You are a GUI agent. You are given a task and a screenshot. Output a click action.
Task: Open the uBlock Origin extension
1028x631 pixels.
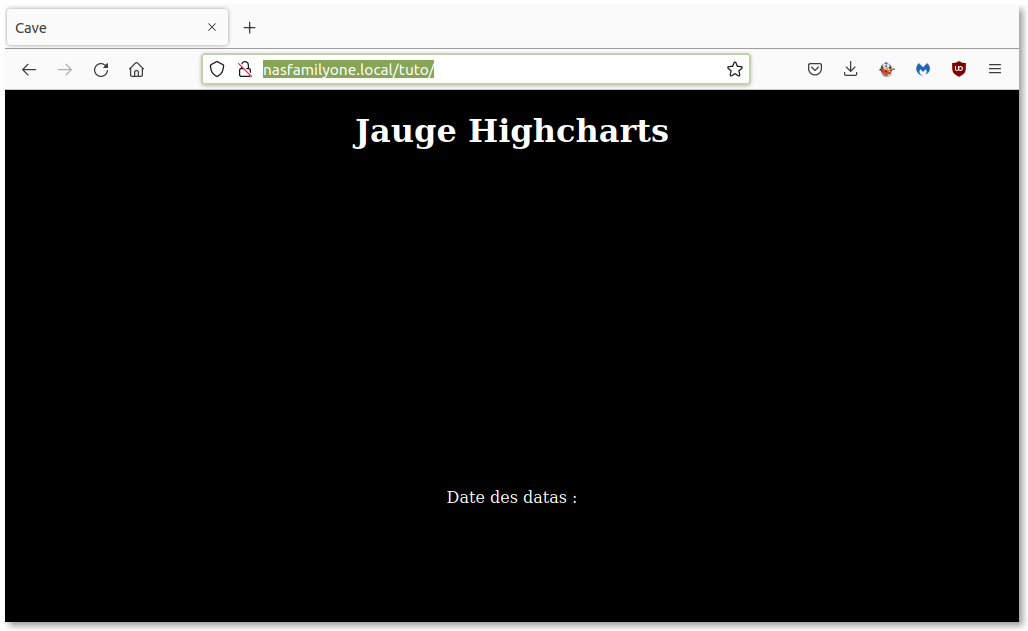[959, 69]
